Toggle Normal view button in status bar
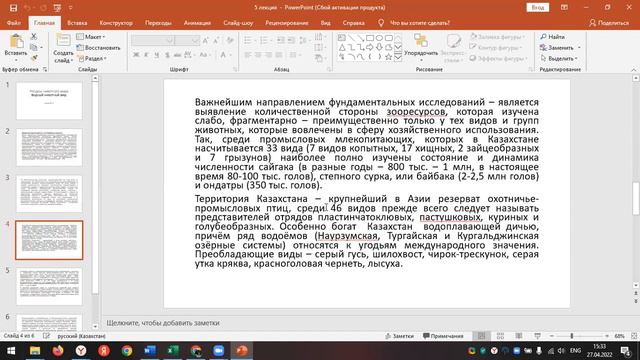The height and width of the screenshot is (360, 640). (482, 336)
